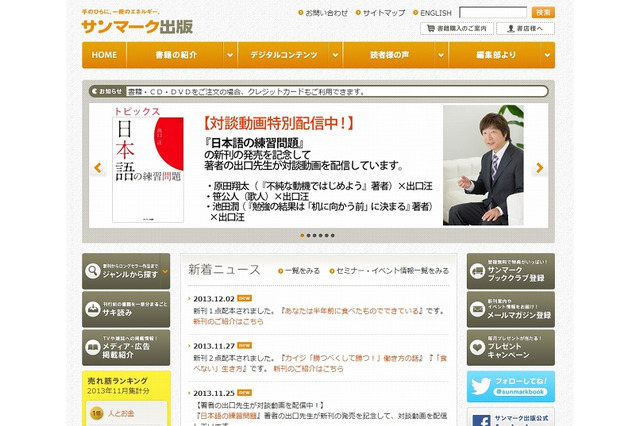Open セミナー・イベント情報一覧をみる link
The height and width of the screenshot is (426, 640).
[389, 271]
